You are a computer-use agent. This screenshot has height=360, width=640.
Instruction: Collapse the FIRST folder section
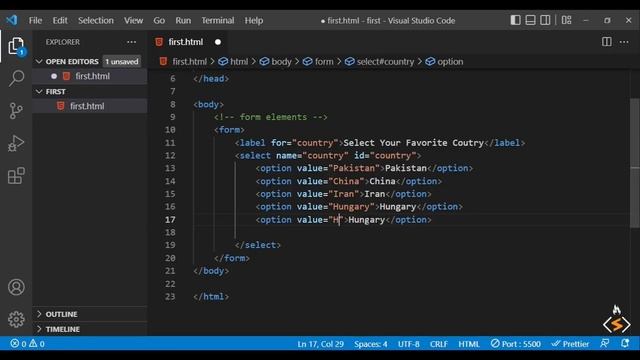90,91
